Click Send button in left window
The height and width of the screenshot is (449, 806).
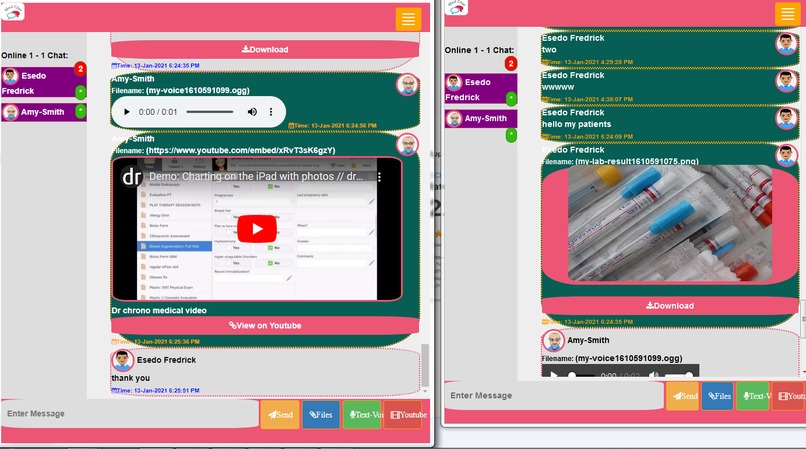[280, 415]
